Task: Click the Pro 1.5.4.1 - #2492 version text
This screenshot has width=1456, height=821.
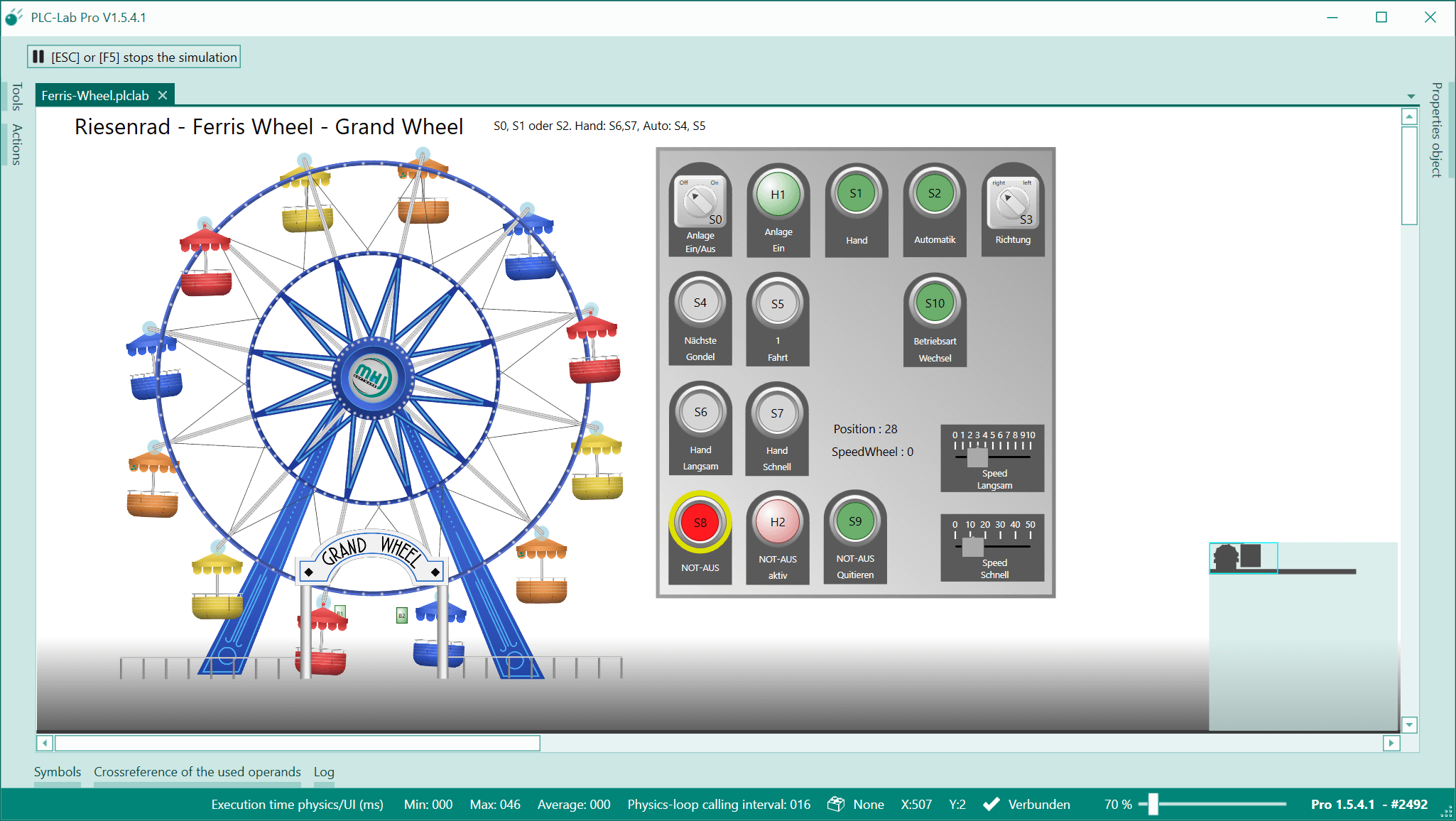Action: [x=1369, y=804]
